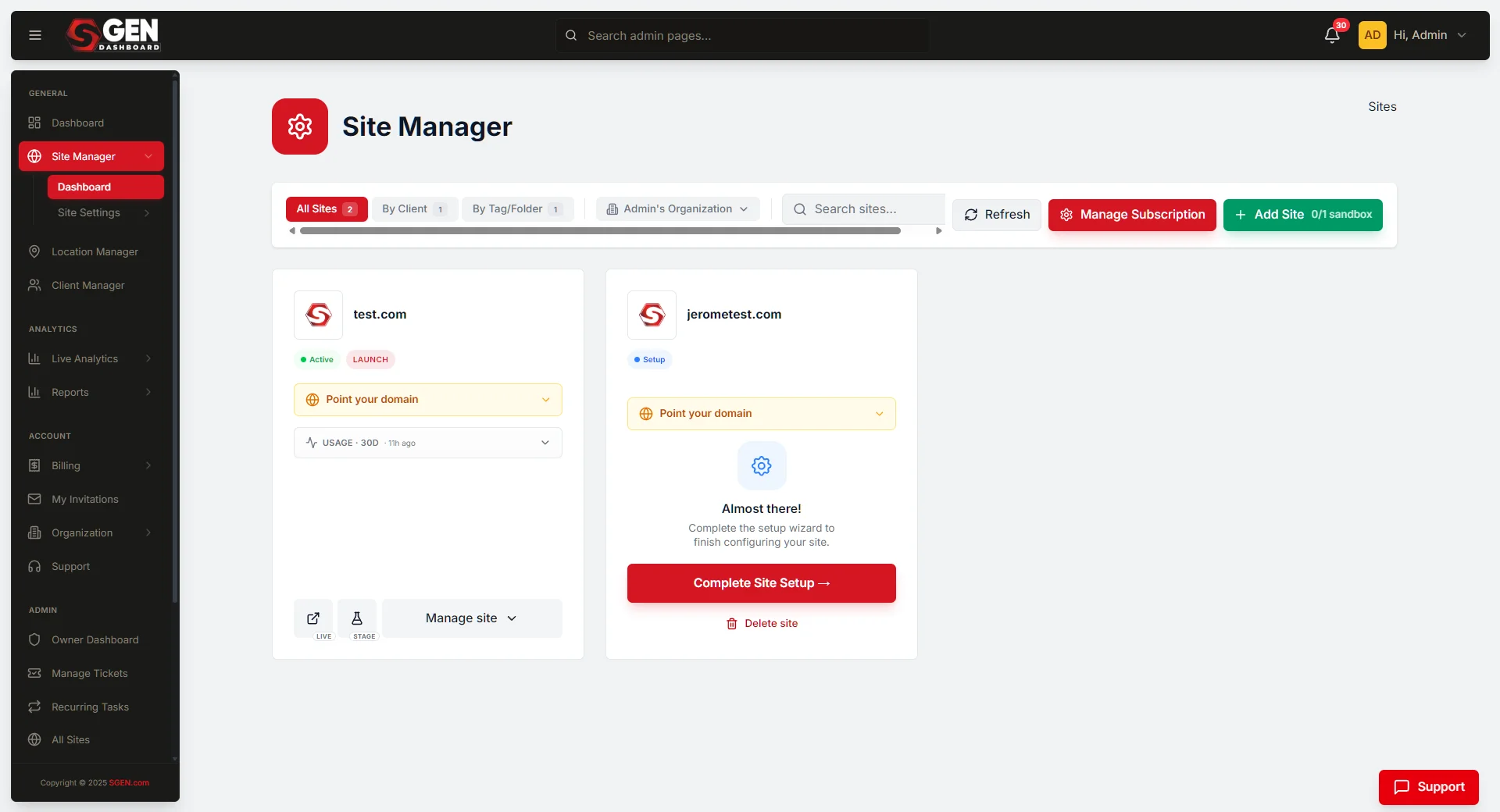Expand jerometest.com Point your domain panel

pyautogui.click(x=762, y=414)
